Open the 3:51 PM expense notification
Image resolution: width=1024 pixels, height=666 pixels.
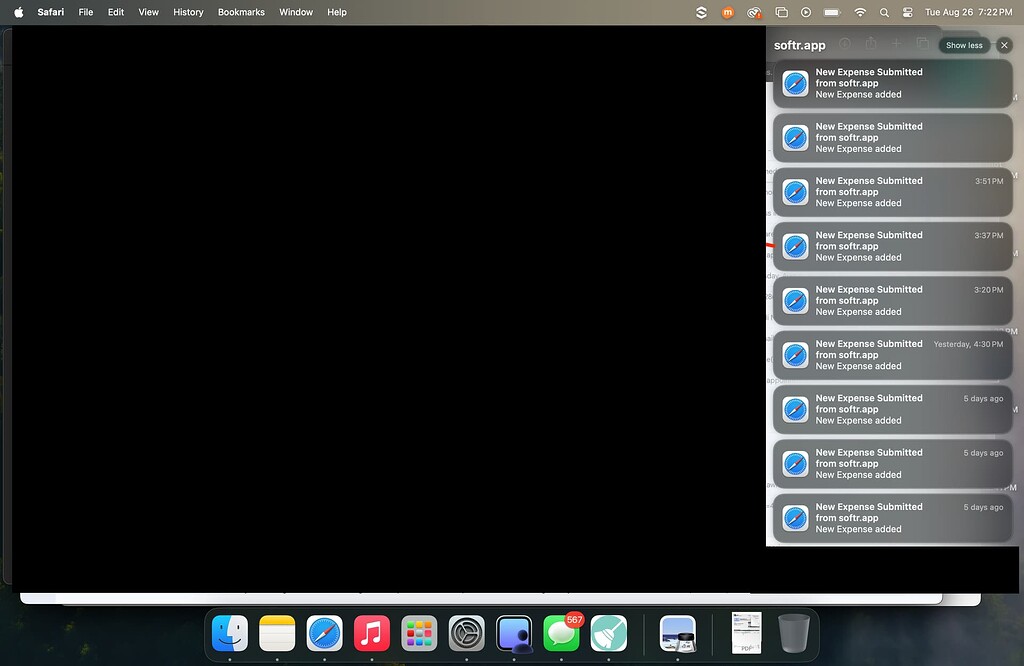pos(893,192)
